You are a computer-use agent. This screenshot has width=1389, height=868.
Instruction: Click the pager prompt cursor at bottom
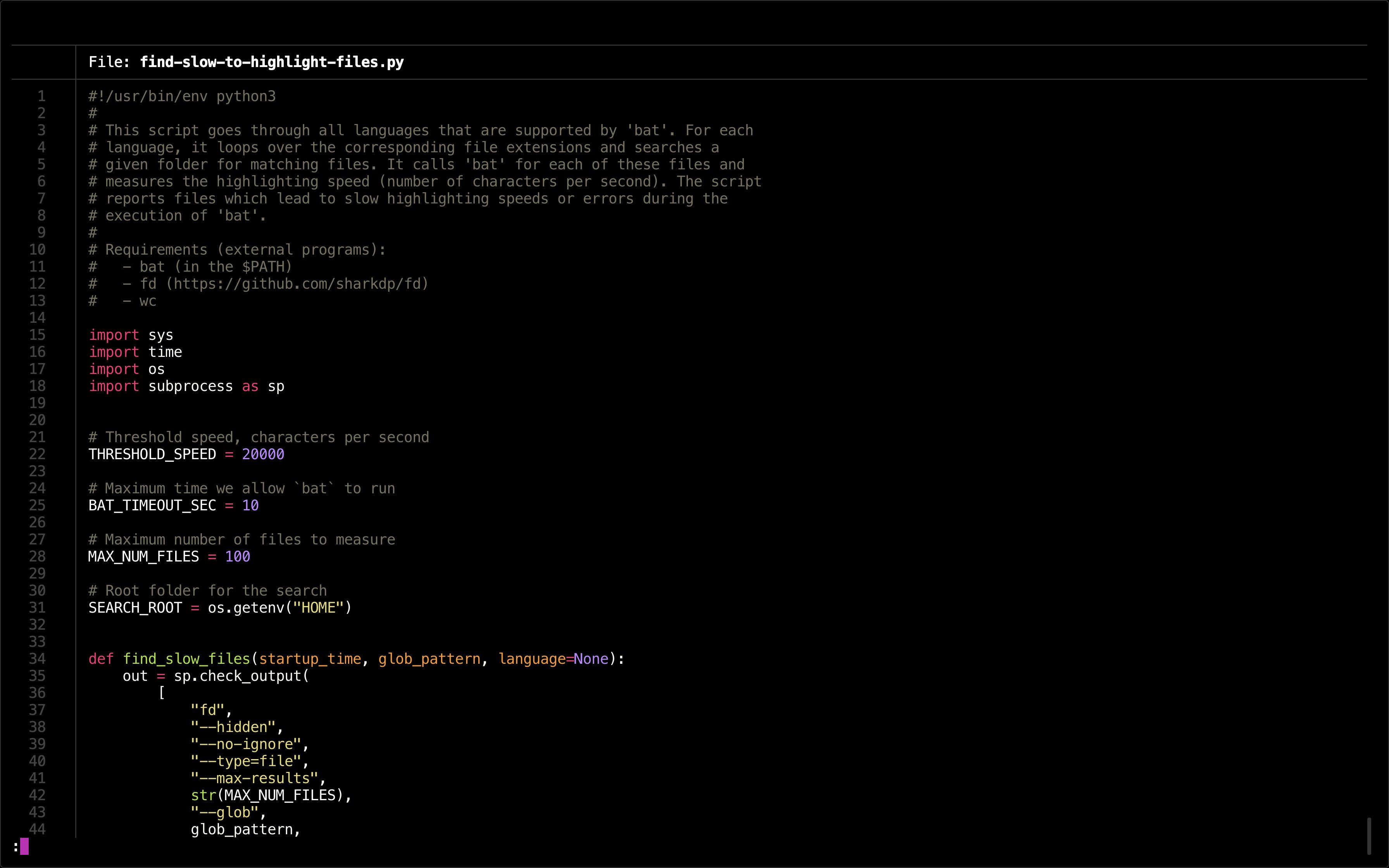coord(24,846)
